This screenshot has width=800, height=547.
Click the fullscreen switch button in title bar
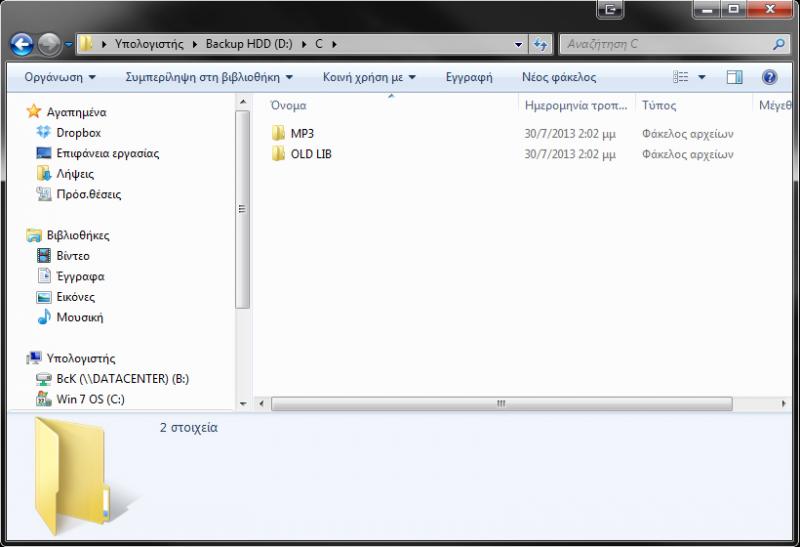point(610,9)
